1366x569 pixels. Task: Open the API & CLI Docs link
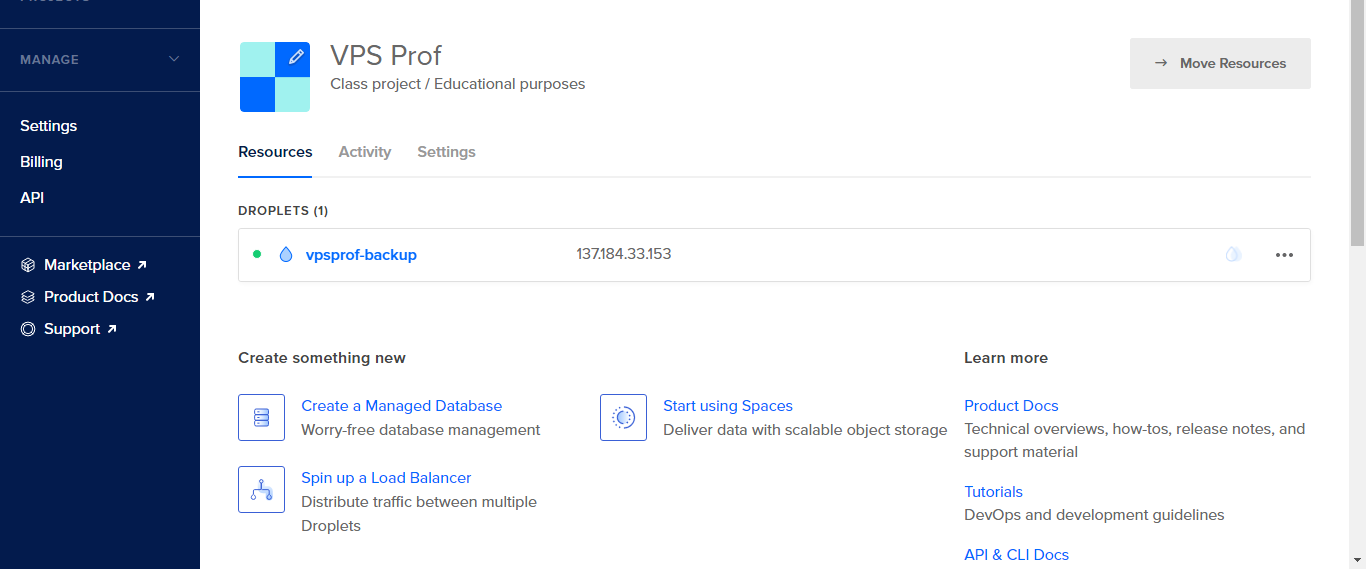1016,555
